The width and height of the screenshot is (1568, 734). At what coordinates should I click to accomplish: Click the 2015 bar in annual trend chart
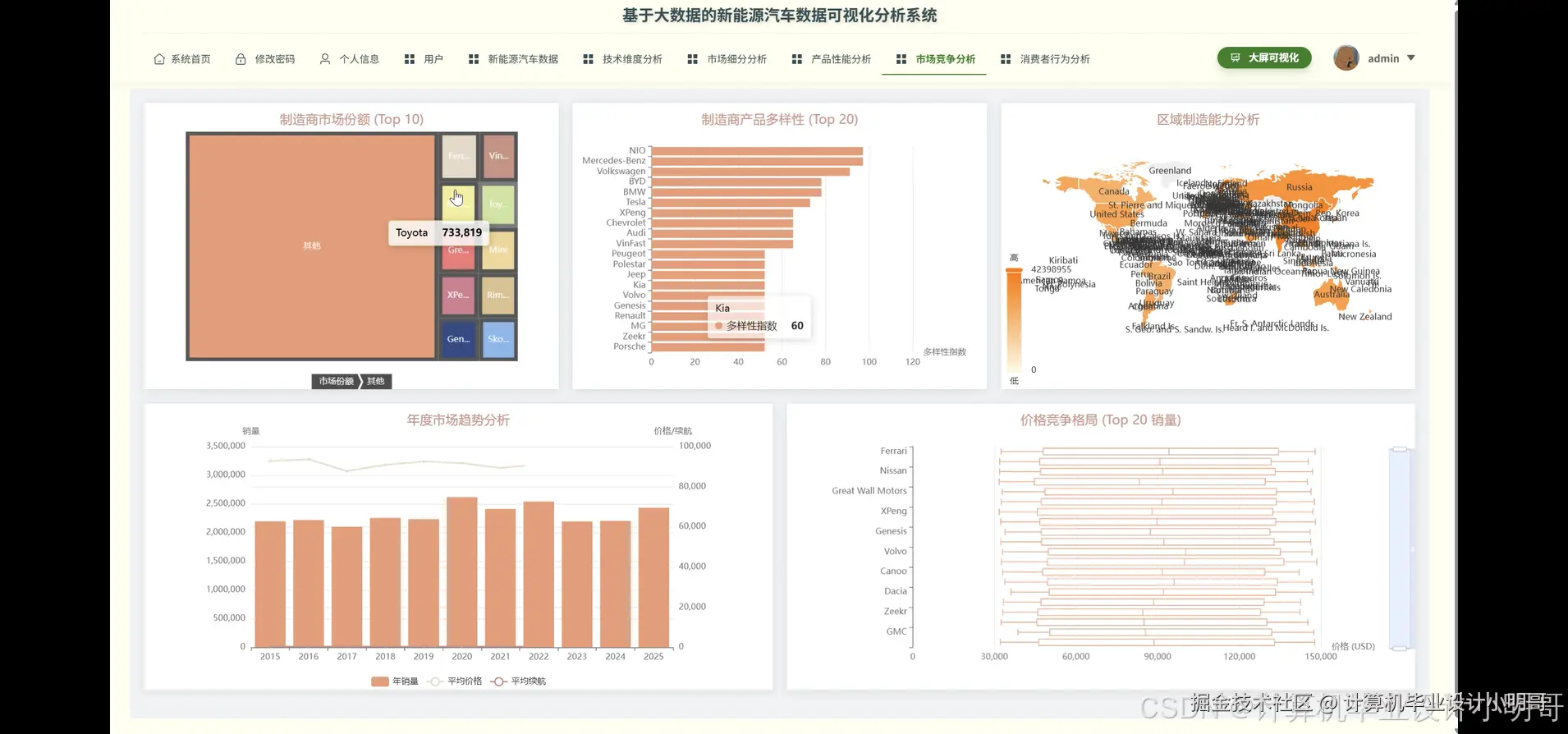(x=270, y=584)
